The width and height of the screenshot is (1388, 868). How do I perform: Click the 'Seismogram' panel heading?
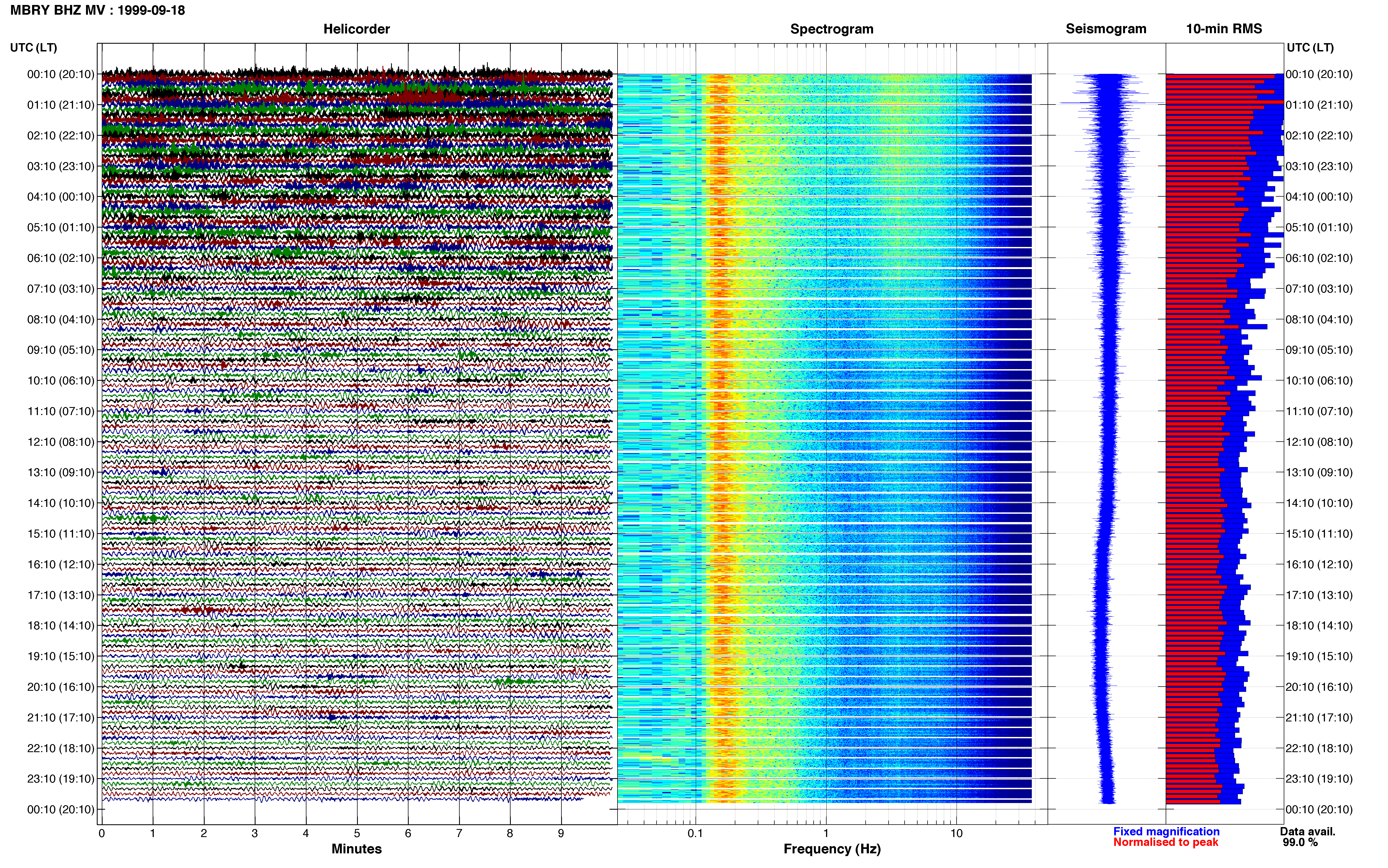point(1106,29)
